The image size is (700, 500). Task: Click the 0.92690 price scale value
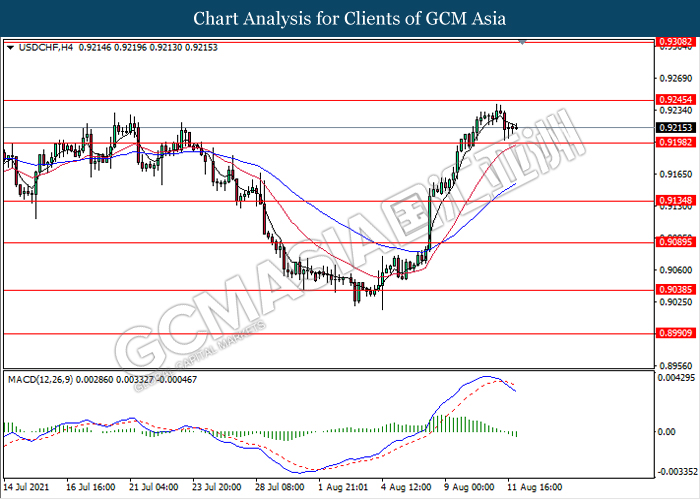tap(676, 79)
